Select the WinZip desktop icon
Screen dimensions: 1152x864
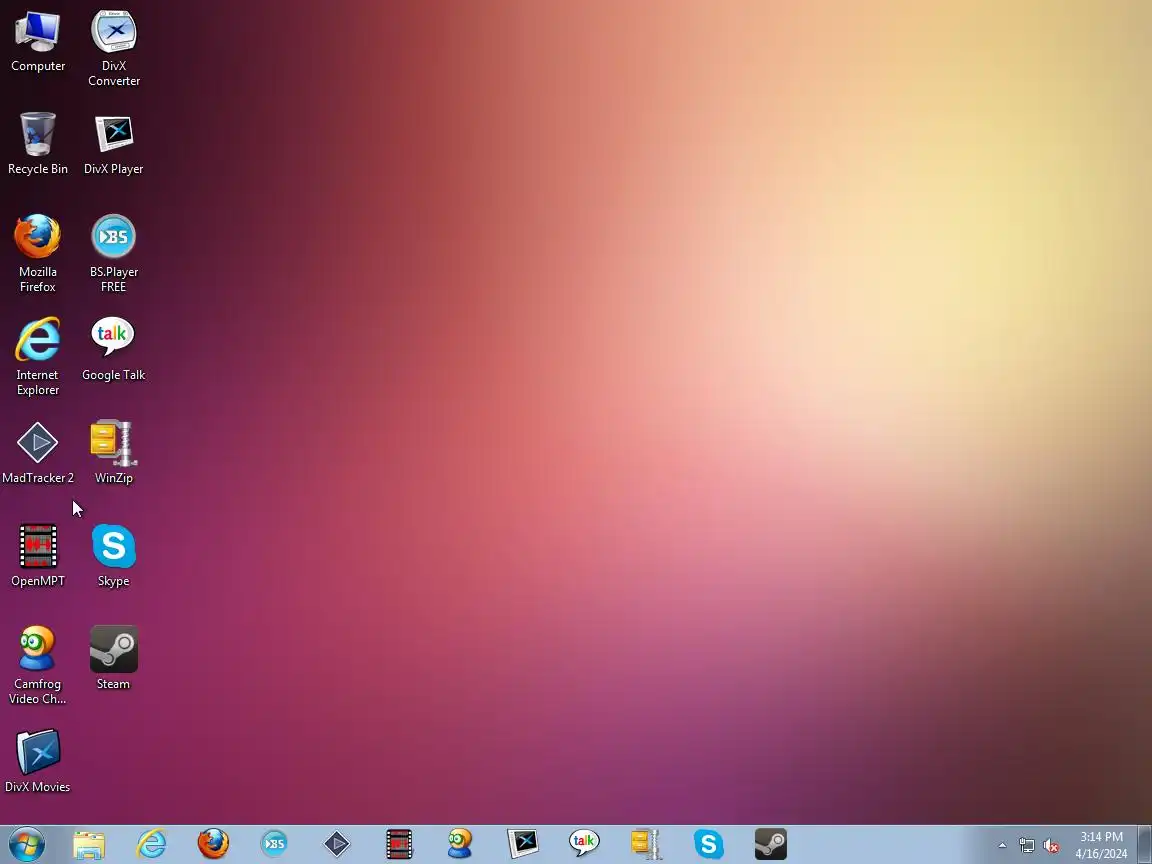pyautogui.click(x=113, y=453)
